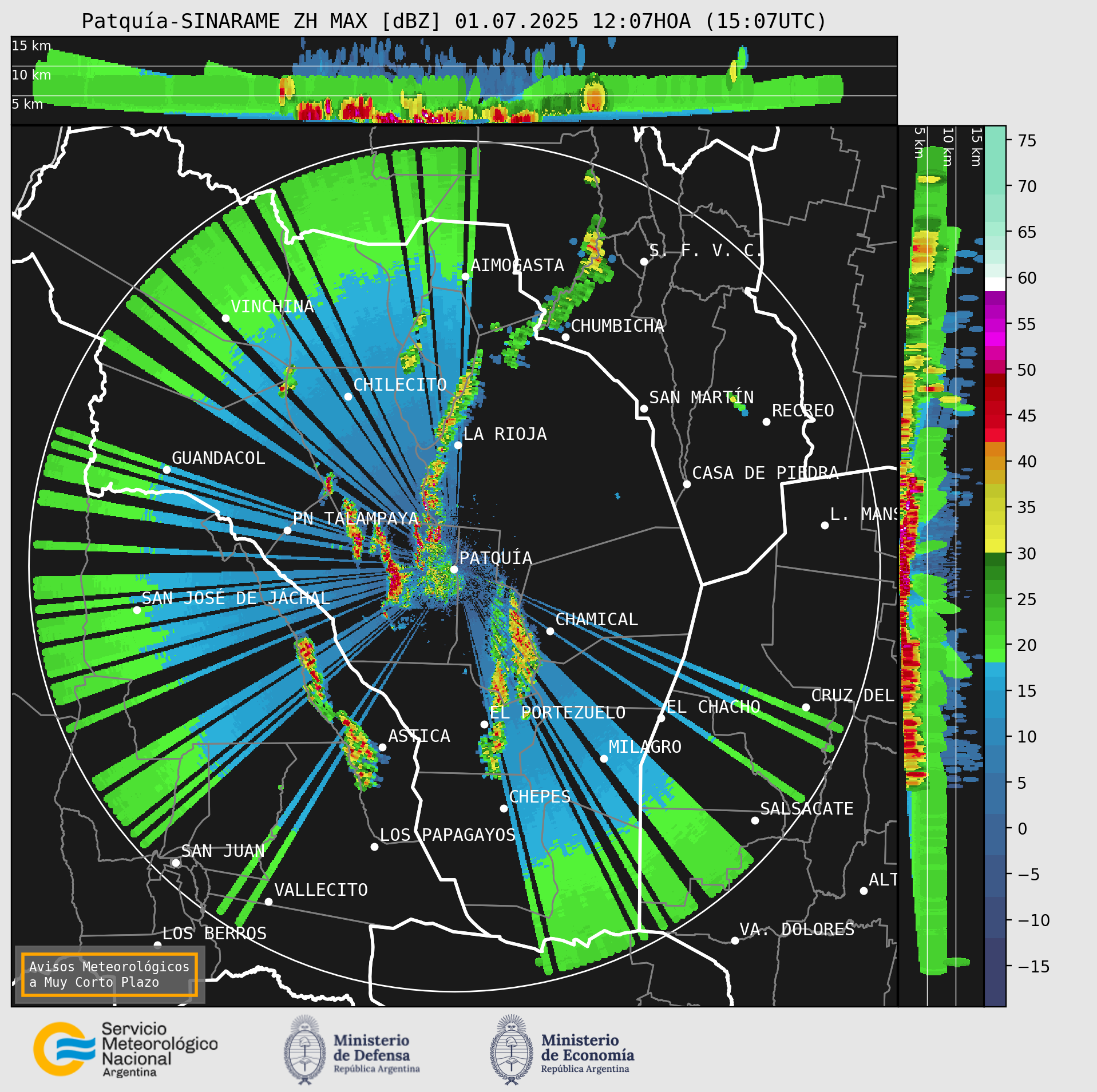This screenshot has width=1097, height=1092.
Task: Click the radar image title text
Action: pyautogui.click(x=454, y=21)
